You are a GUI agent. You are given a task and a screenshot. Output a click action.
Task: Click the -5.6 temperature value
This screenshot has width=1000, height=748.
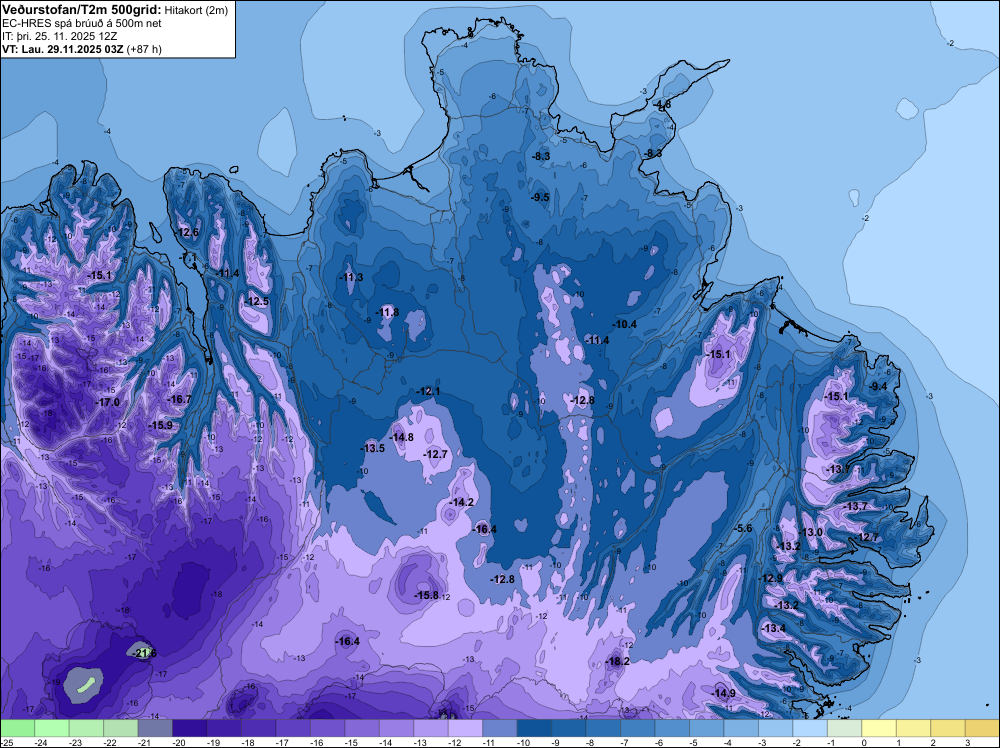744,529
